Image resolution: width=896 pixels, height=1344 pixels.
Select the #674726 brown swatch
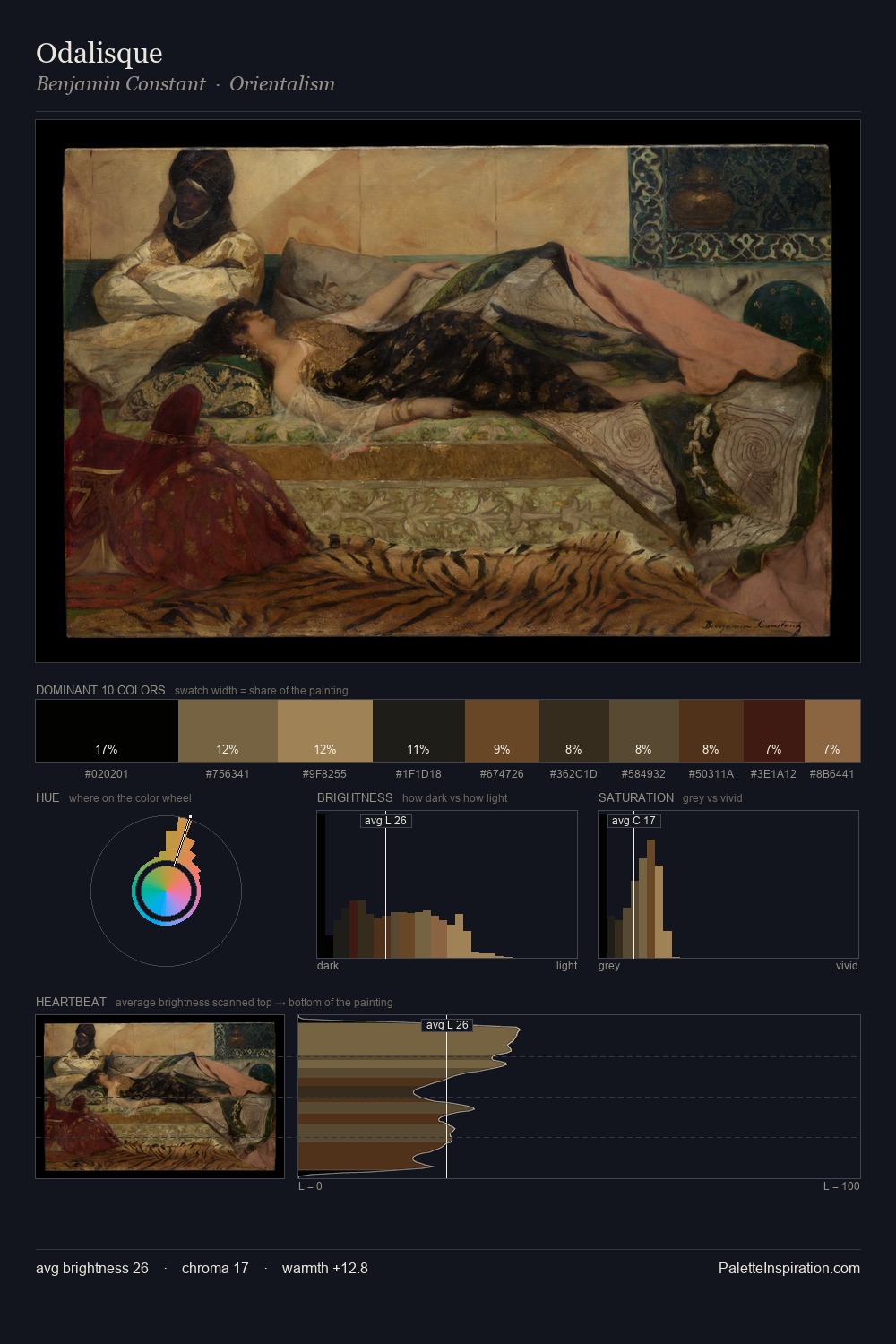tap(502, 731)
